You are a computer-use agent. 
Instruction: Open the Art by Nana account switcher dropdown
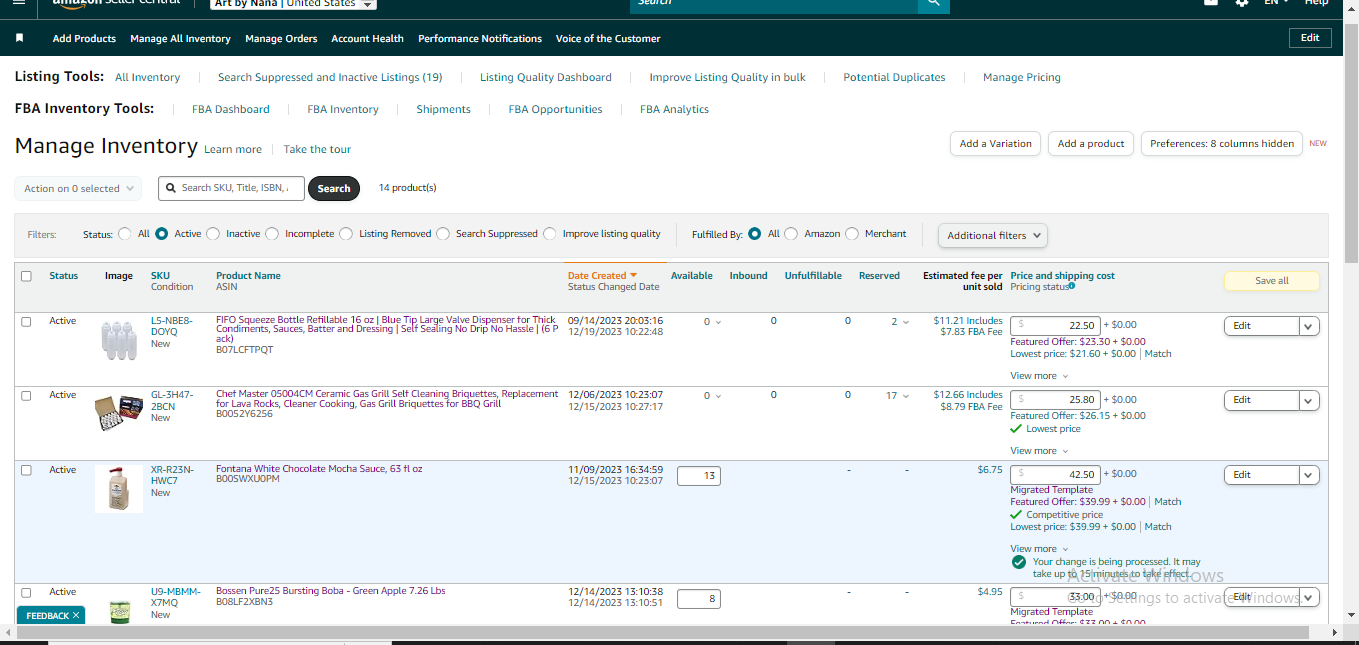point(293,4)
